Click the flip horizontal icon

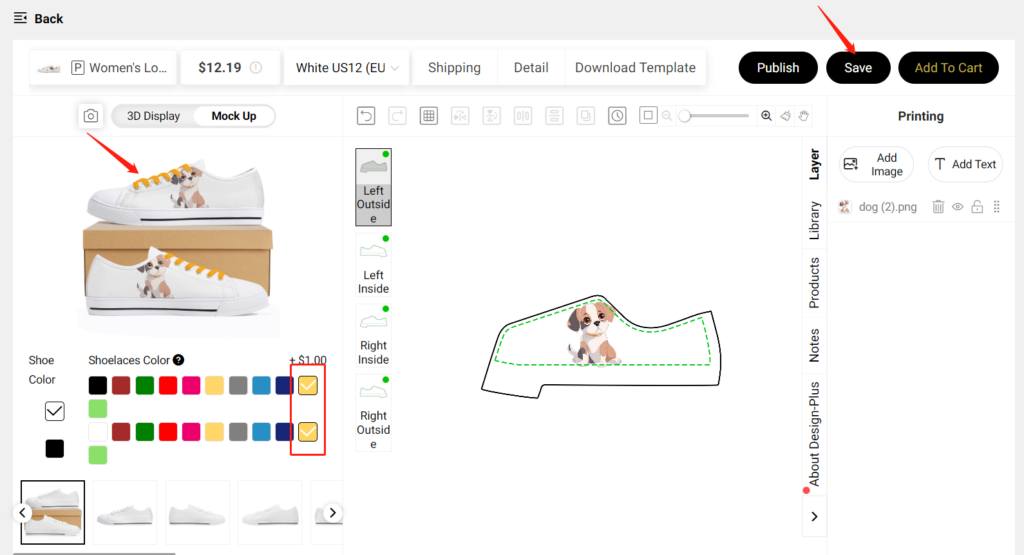click(x=460, y=116)
